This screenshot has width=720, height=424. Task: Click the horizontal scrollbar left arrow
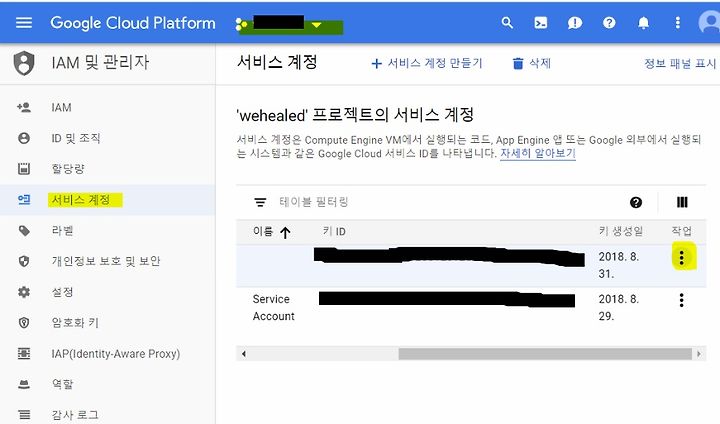pos(244,354)
